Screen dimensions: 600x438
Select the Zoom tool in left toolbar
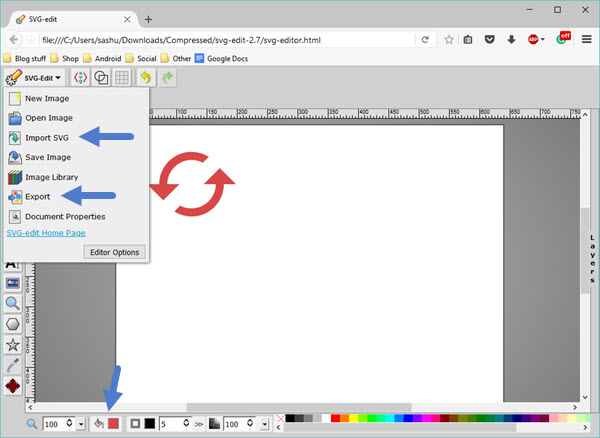[x=13, y=303]
